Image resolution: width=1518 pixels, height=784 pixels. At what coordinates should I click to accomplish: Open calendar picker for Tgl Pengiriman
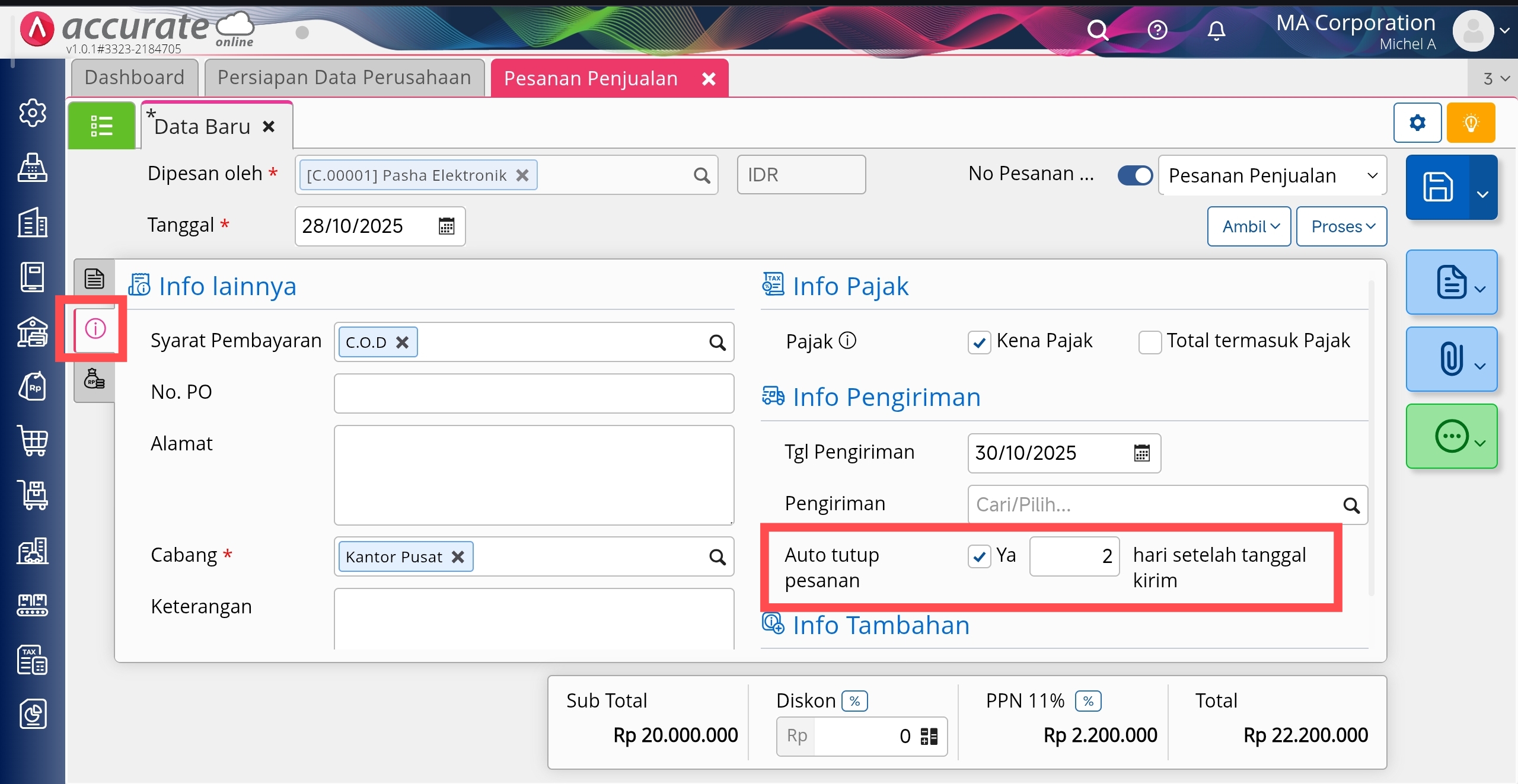coord(1141,453)
